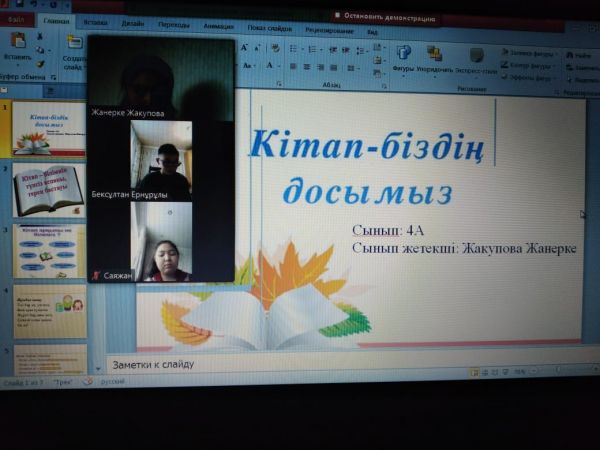
Task: Click the Остановить демонстрацию button
Action: (x=388, y=17)
